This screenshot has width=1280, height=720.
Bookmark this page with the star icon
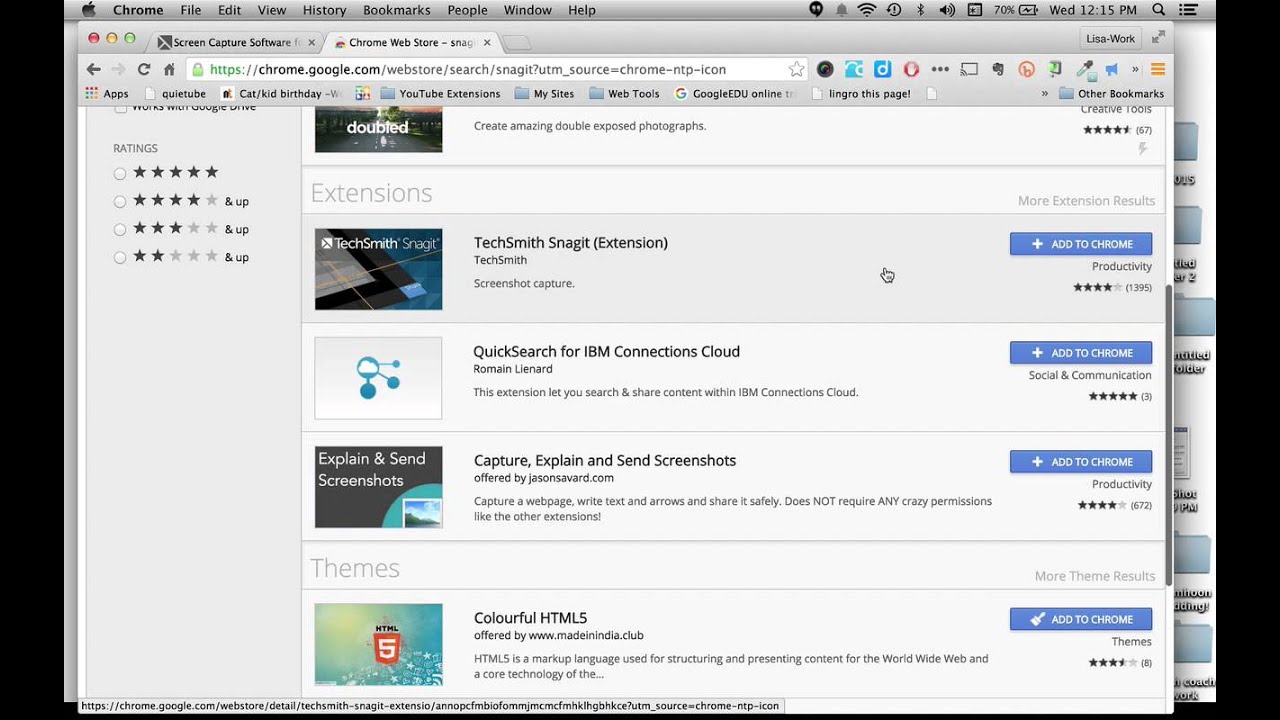click(x=796, y=69)
